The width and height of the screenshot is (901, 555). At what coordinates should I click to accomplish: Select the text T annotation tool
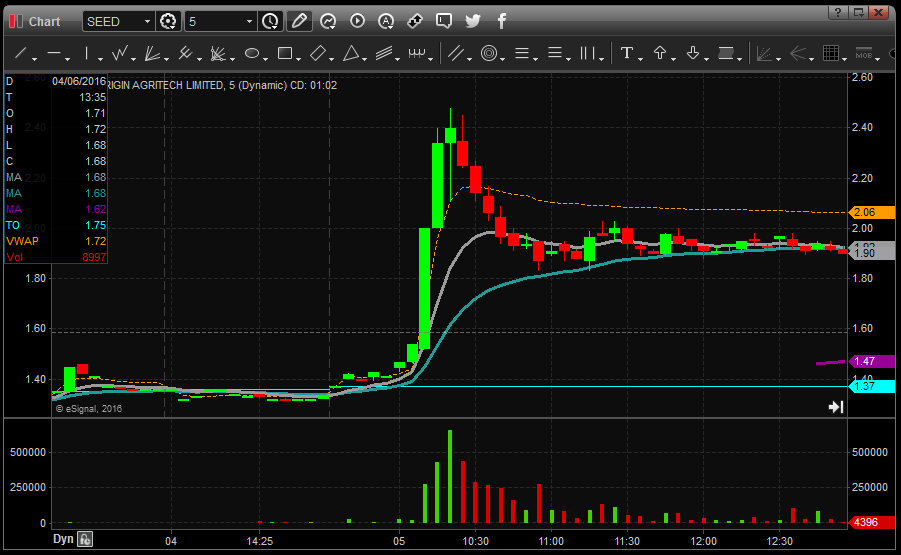(x=627, y=53)
